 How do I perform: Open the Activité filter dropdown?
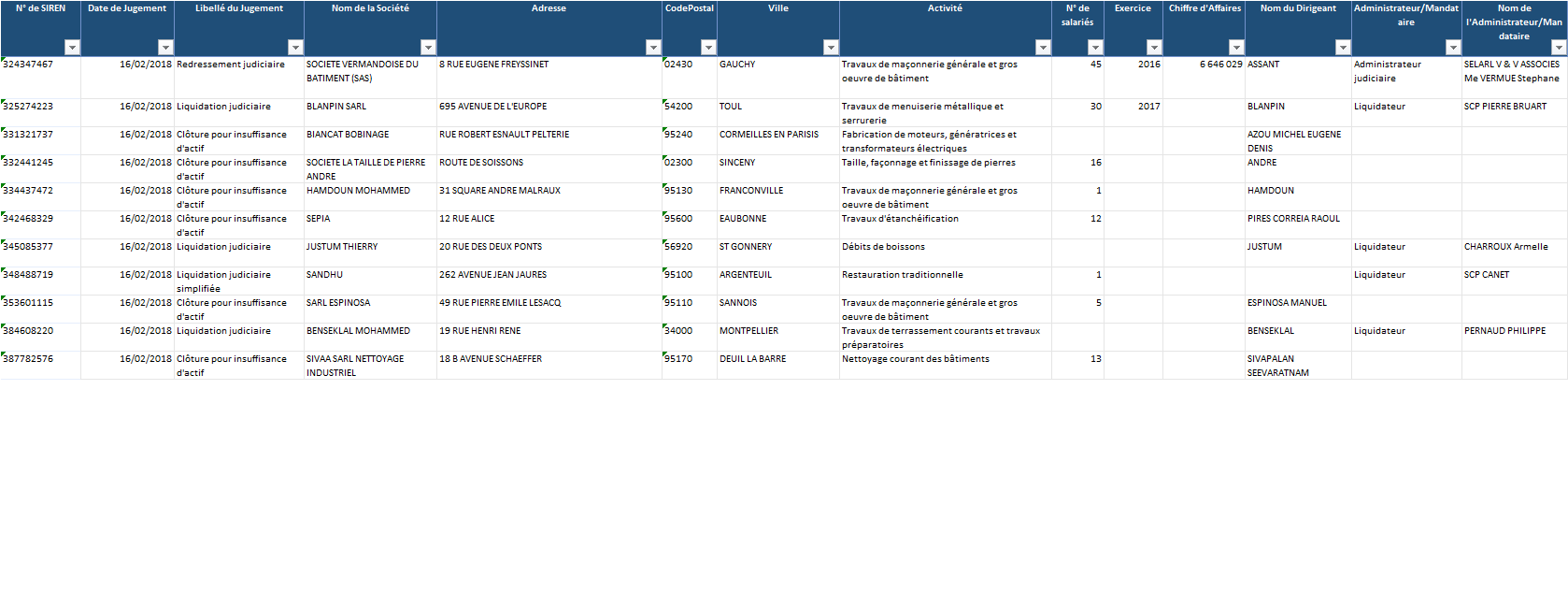pos(1043,48)
